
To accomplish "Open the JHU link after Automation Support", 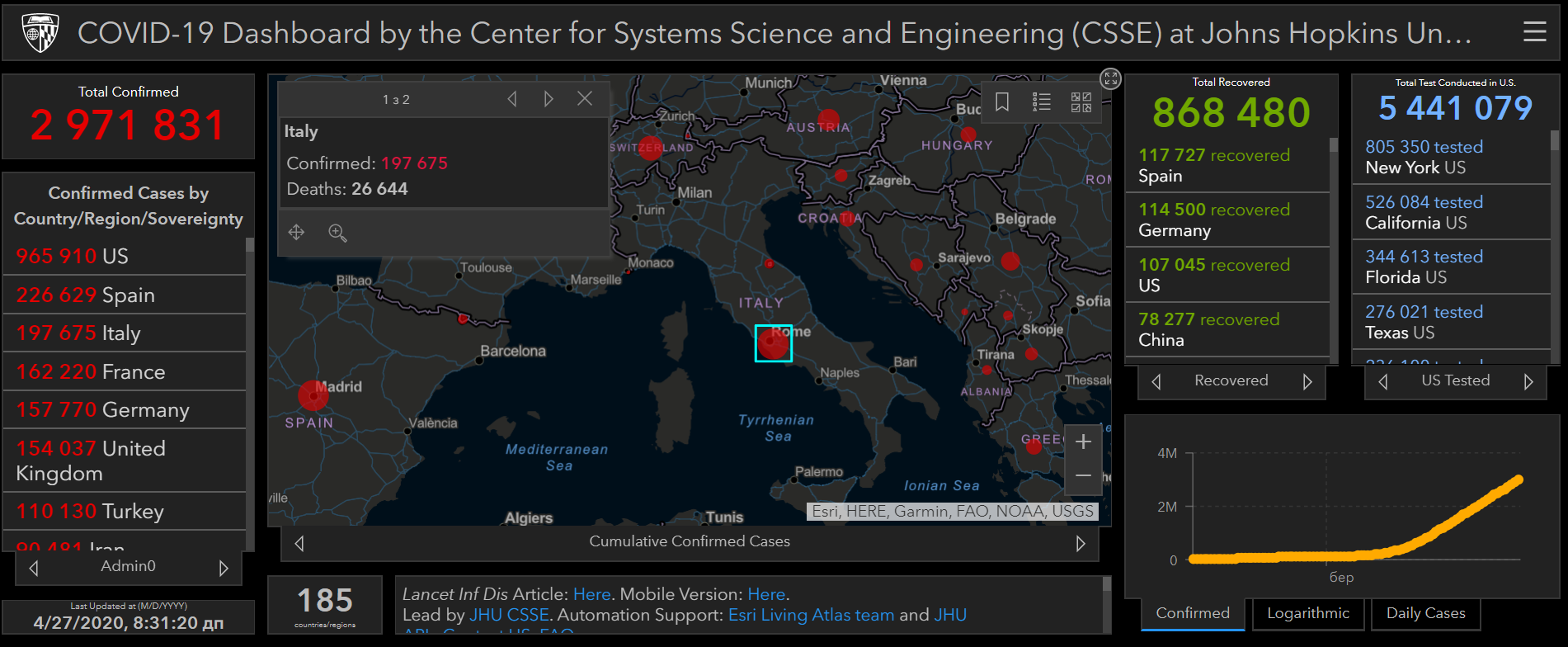I will (950, 615).
